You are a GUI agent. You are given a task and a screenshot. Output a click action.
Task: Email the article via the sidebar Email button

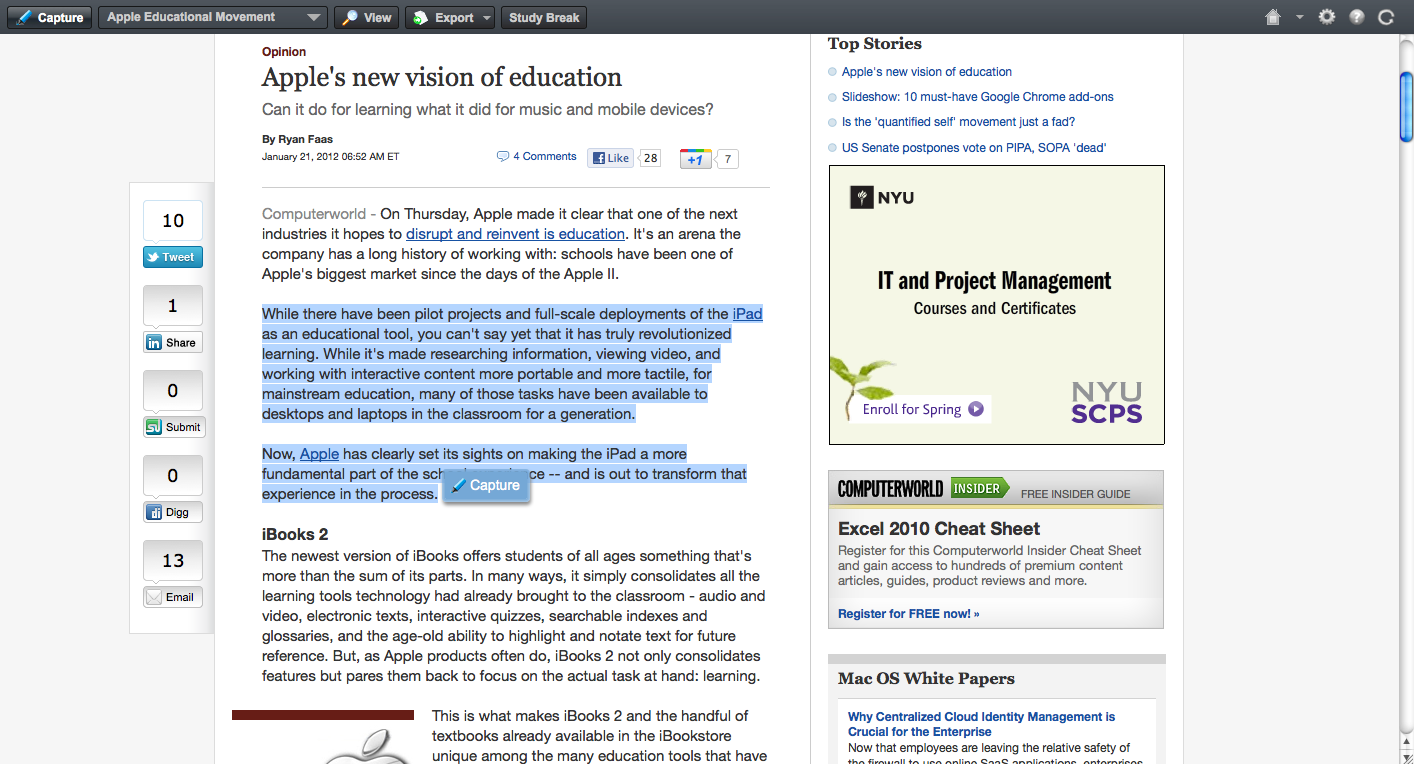point(173,597)
